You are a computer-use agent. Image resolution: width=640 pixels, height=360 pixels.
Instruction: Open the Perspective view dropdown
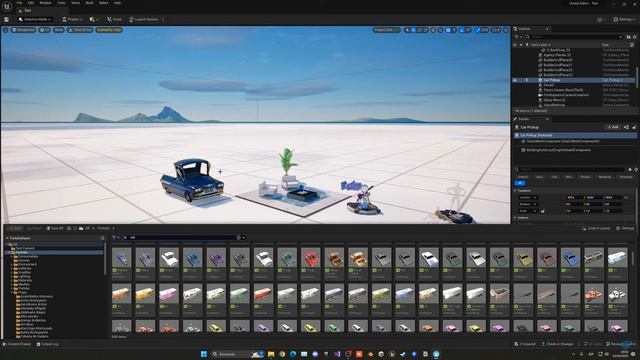pyautogui.click(x=24, y=30)
